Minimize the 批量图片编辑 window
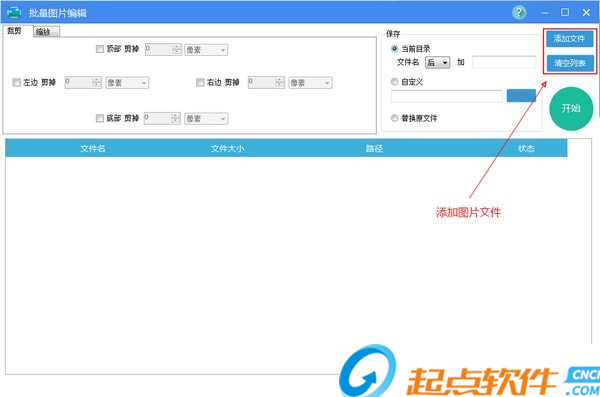 [545, 13]
